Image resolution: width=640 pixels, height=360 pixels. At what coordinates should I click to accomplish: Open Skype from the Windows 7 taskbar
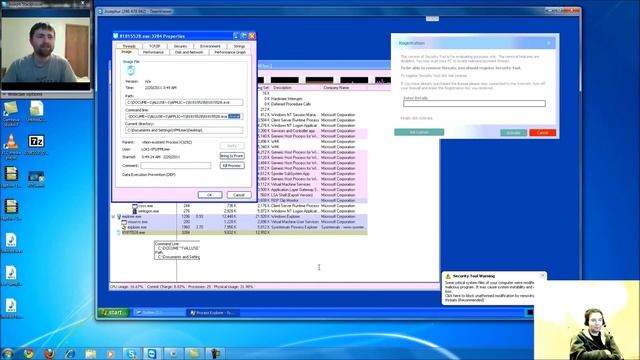(131, 353)
